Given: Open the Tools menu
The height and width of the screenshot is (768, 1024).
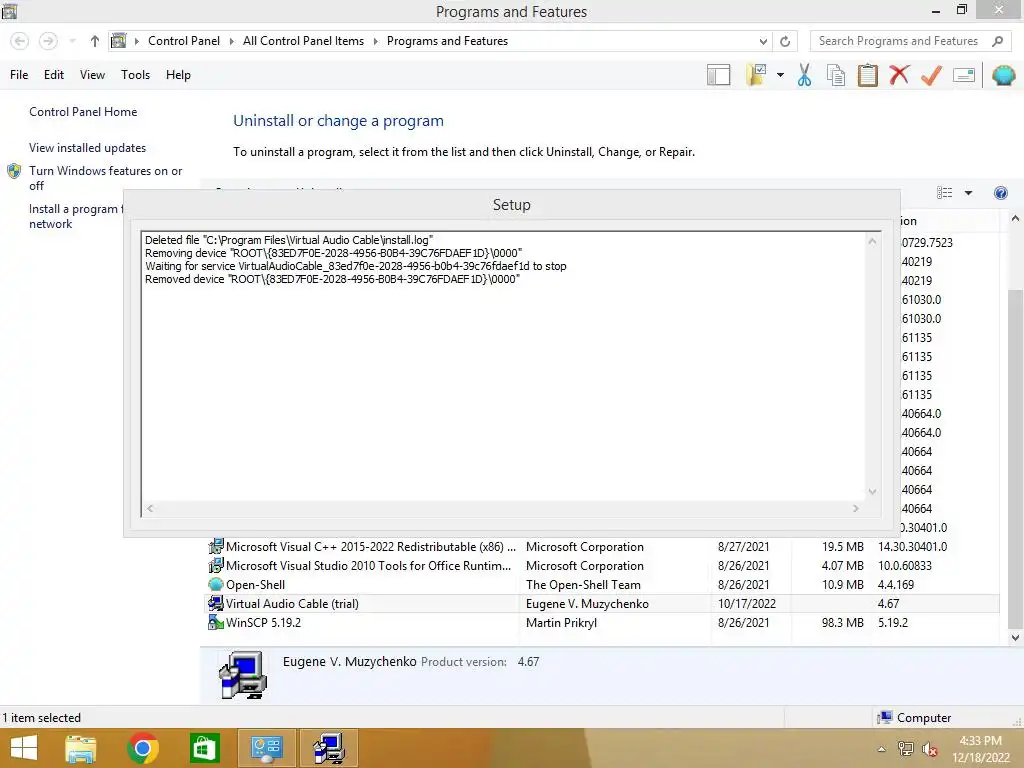Looking at the screenshot, I should pyautogui.click(x=135, y=75).
